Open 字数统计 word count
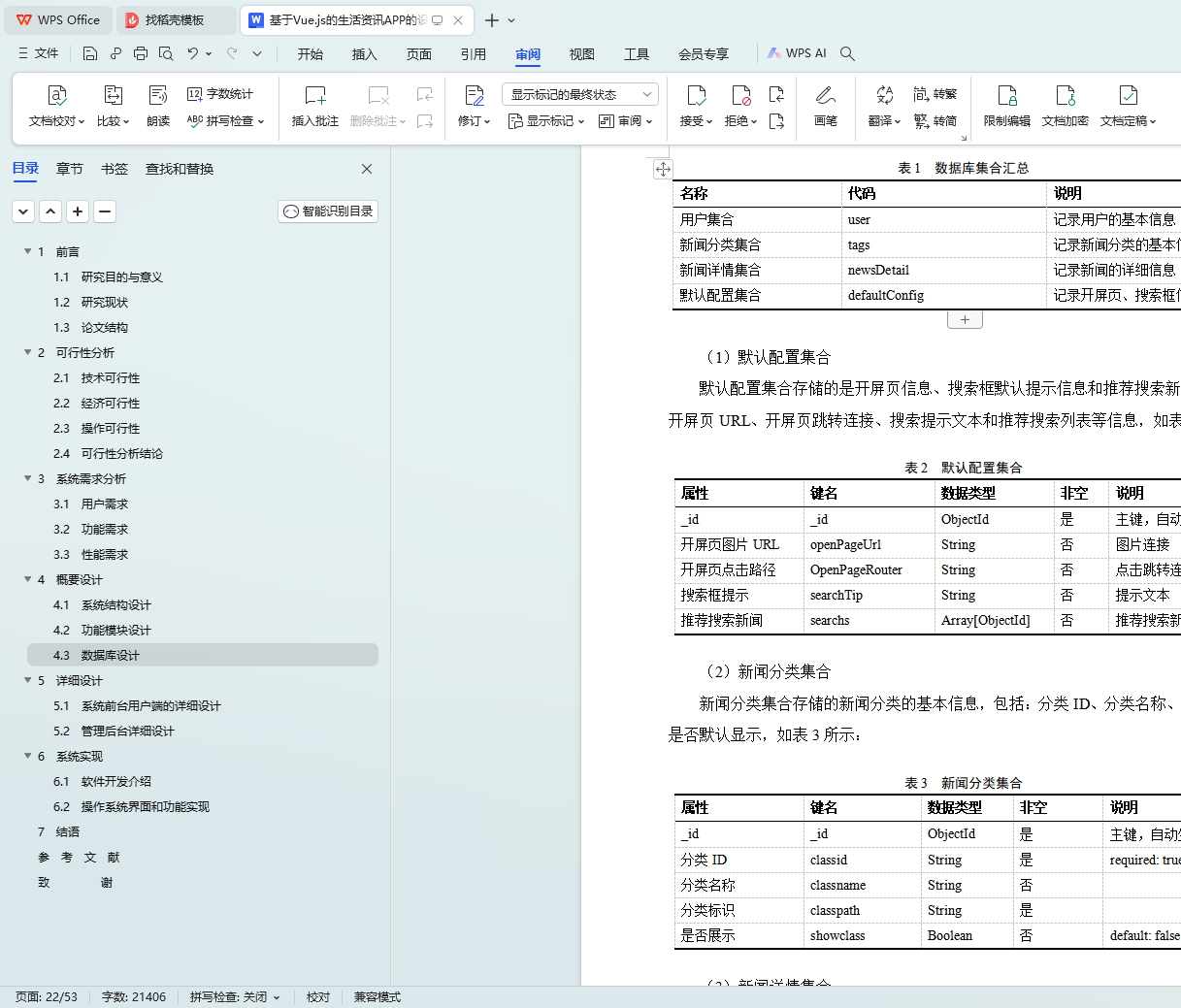Viewport: 1181px width, 1008px height. point(220,94)
